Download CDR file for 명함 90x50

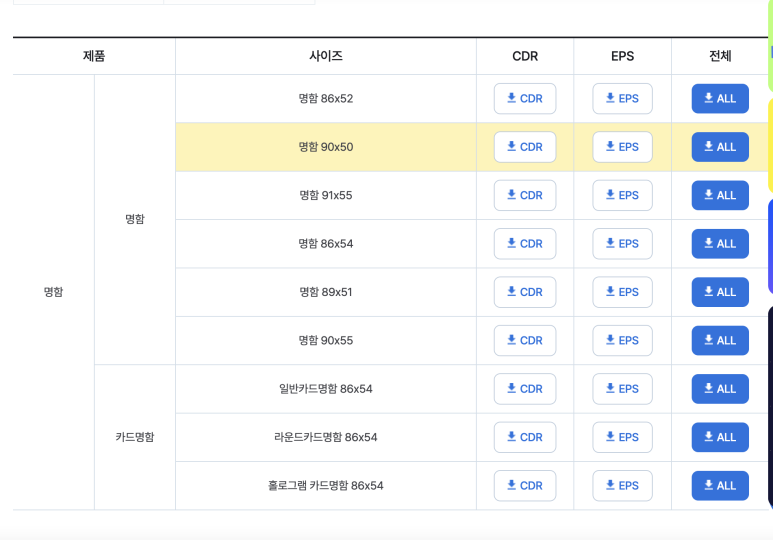click(525, 147)
